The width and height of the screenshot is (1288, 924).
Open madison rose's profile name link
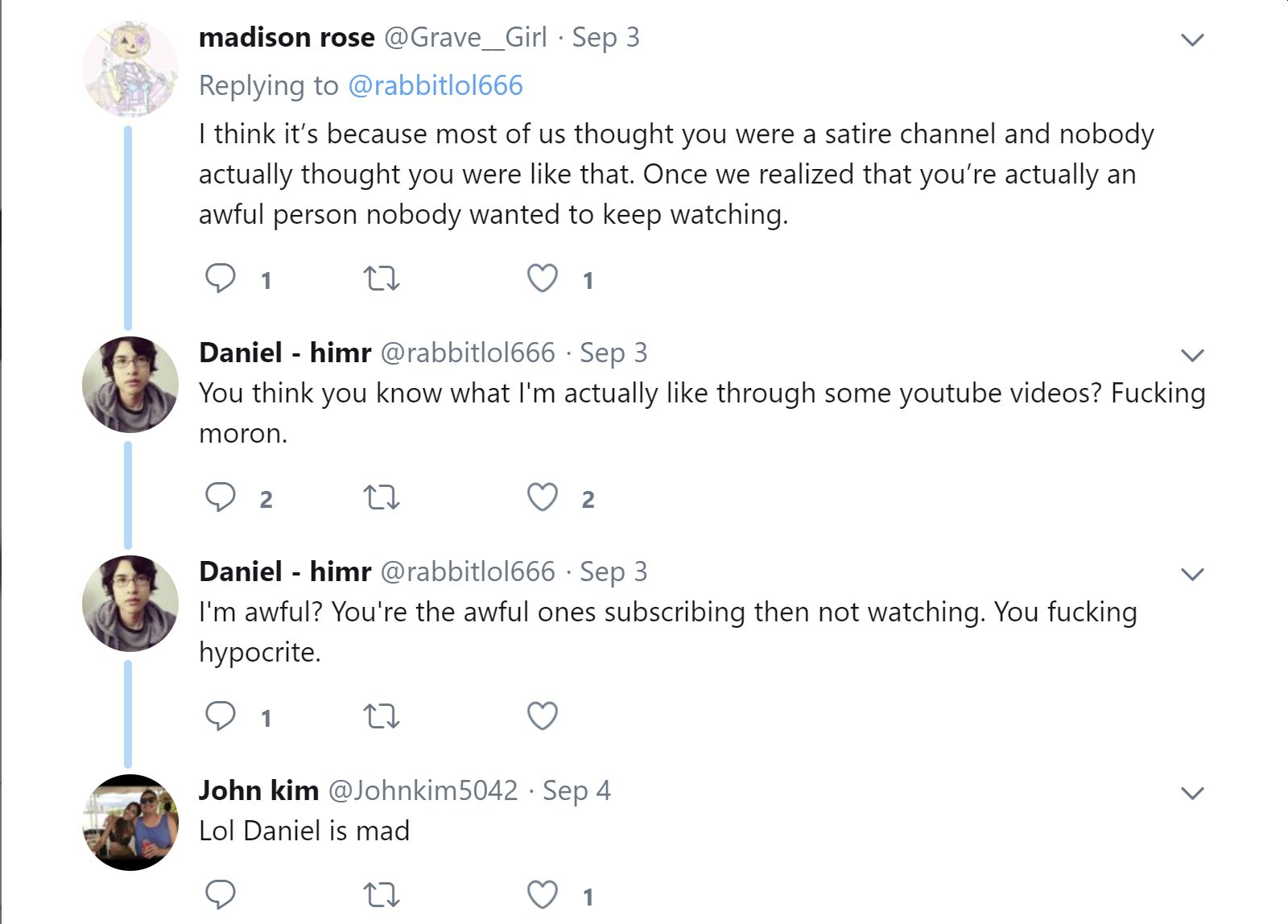[x=287, y=37]
